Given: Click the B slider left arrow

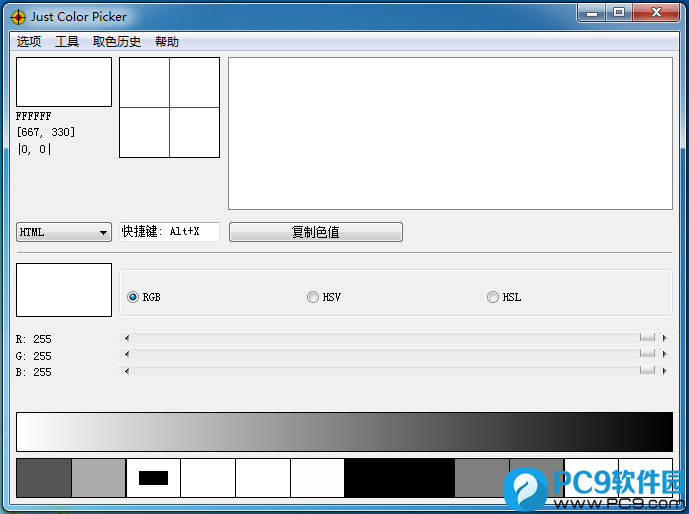Looking at the screenshot, I should tap(127, 371).
